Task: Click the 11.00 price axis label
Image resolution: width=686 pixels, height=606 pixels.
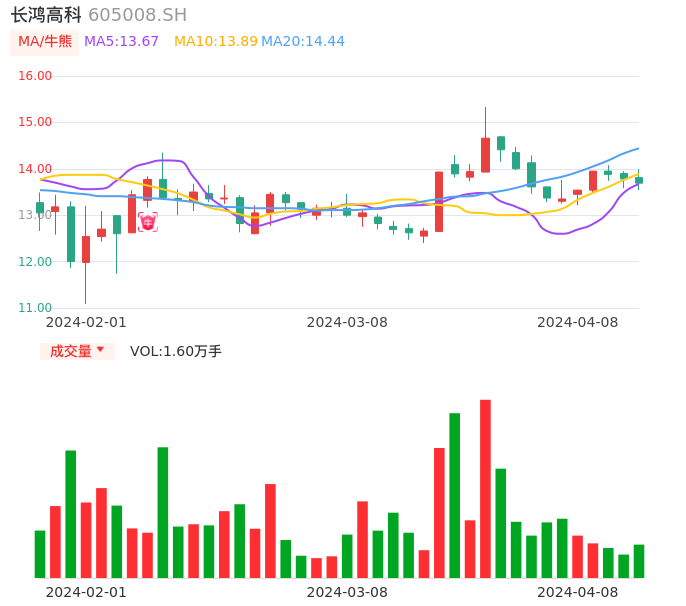Action: [x=35, y=308]
